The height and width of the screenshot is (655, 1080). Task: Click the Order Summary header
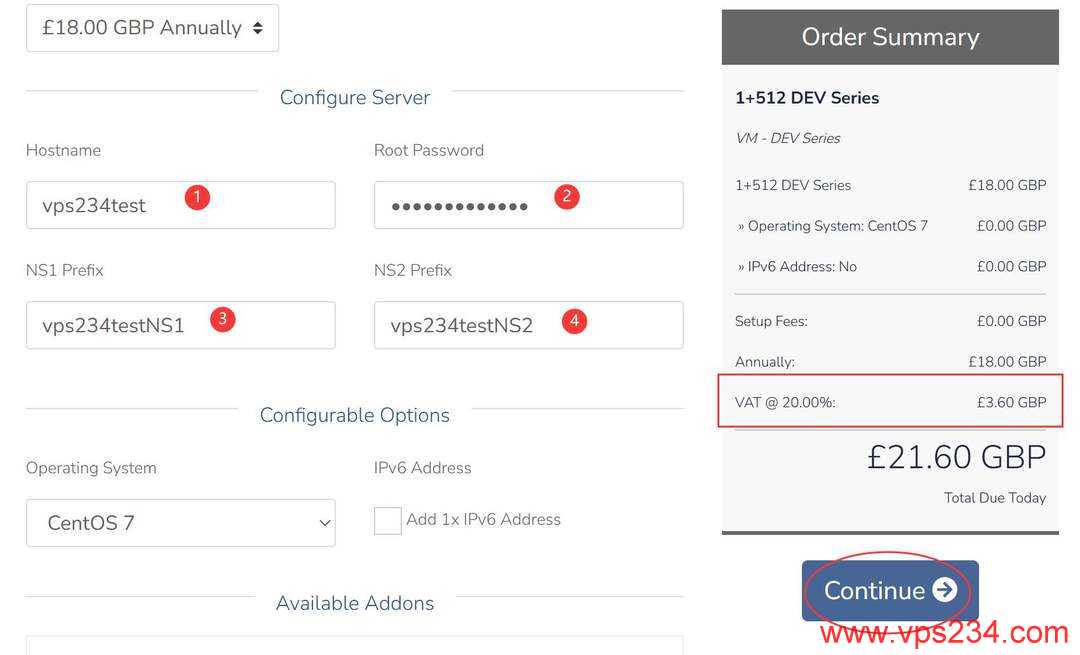coord(890,37)
